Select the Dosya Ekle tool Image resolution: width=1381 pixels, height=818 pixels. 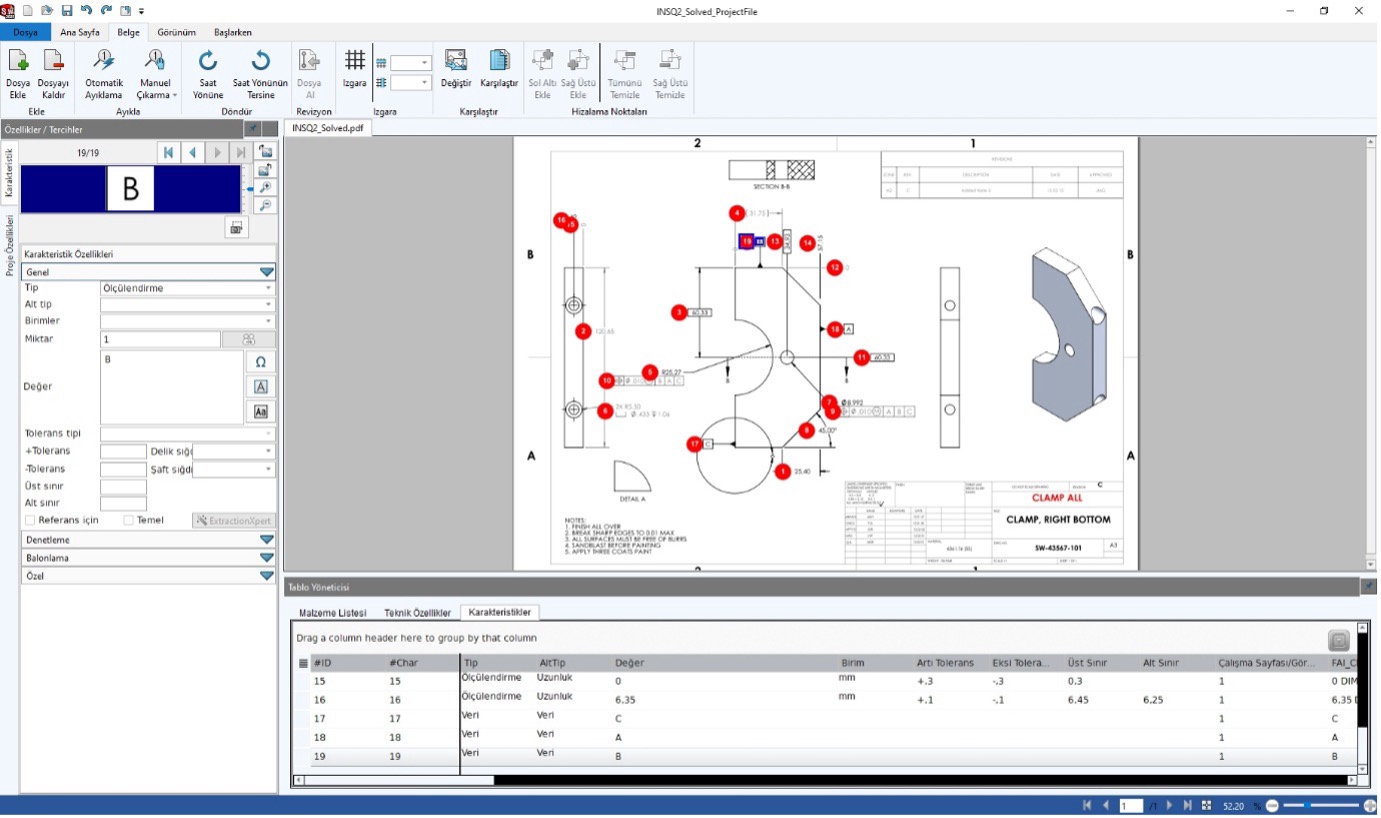[18, 75]
